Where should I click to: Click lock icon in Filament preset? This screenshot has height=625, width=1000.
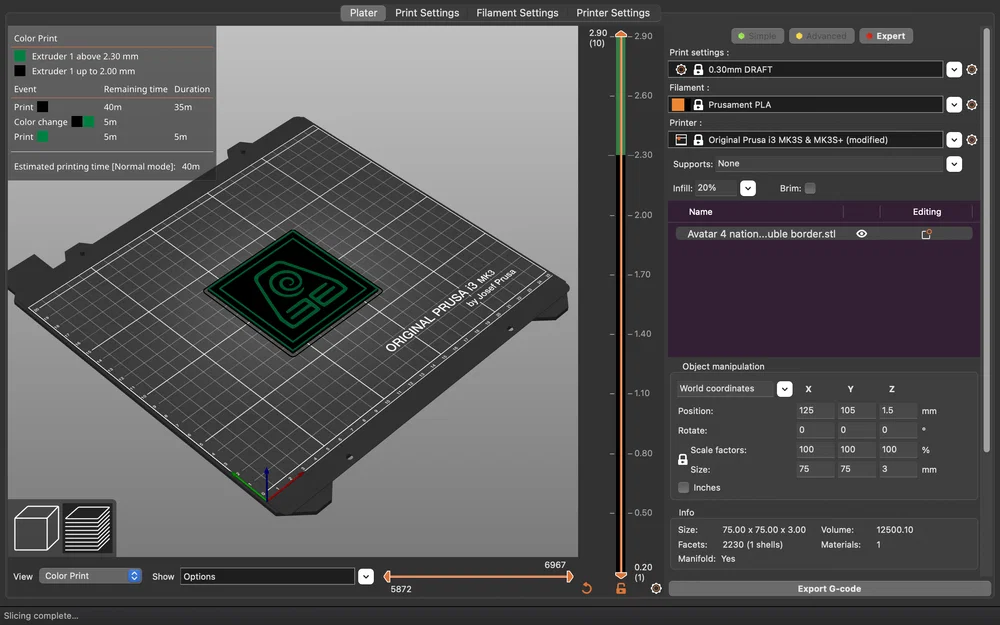point(698,105)
